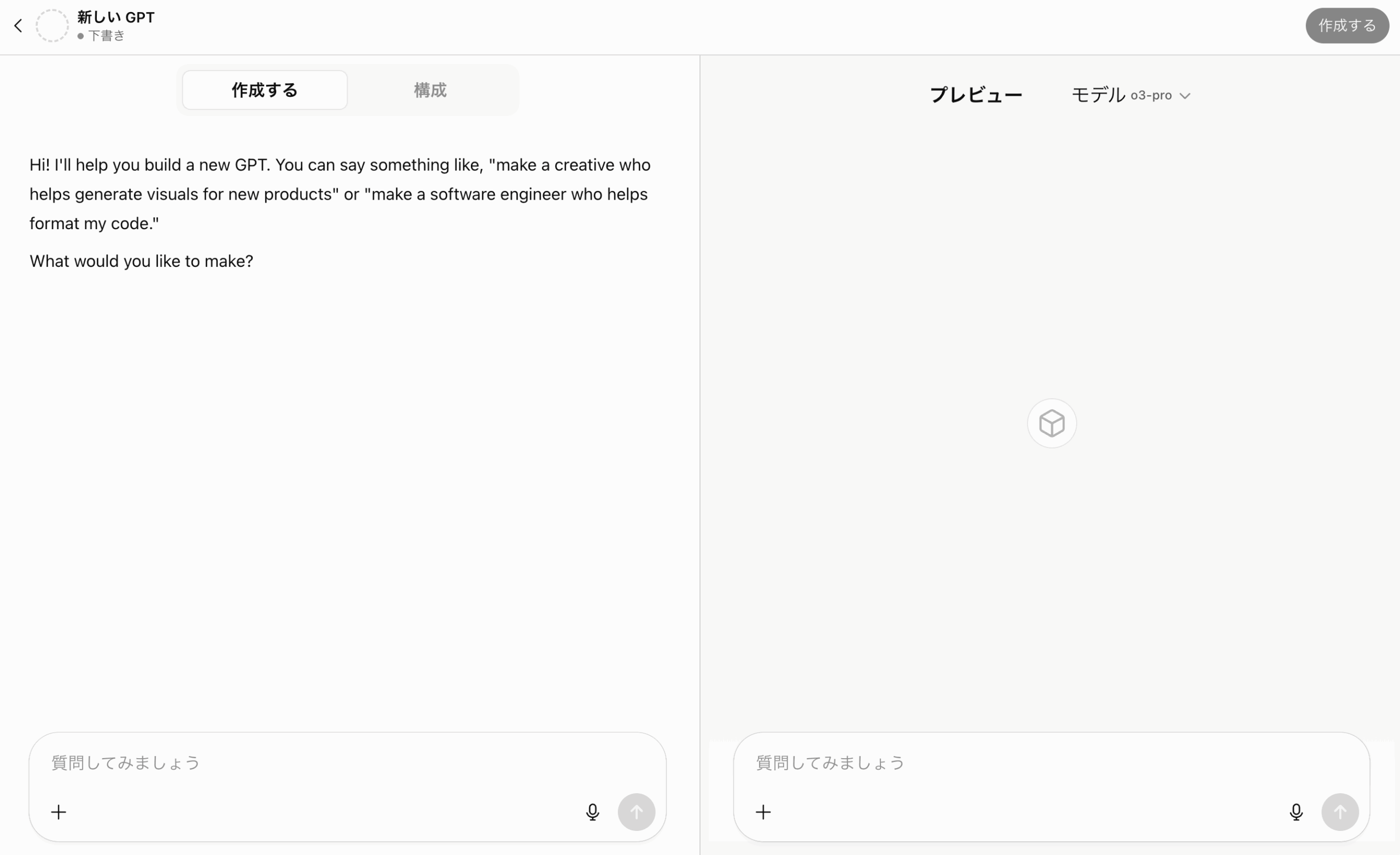Click "What would you like to make?" text

[142, 261]
